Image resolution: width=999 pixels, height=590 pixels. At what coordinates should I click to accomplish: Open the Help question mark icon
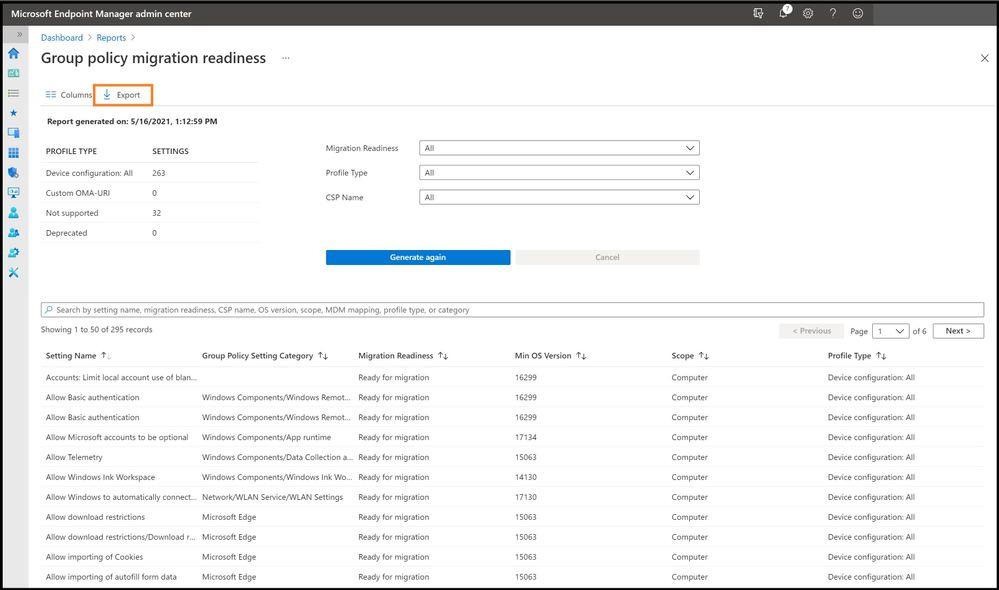point(833,13)
